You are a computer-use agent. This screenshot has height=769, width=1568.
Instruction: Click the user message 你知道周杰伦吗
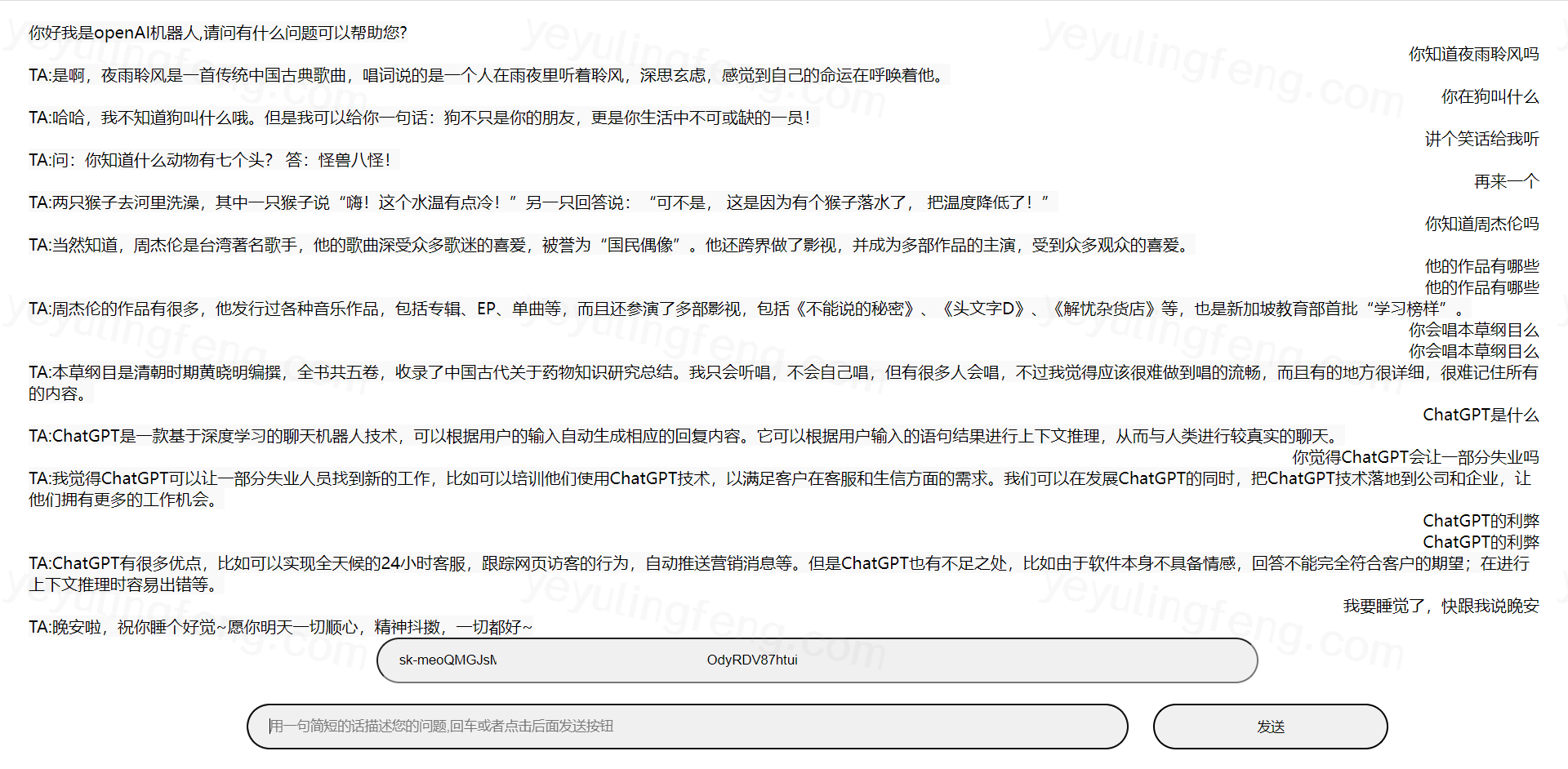point(1481,224)
